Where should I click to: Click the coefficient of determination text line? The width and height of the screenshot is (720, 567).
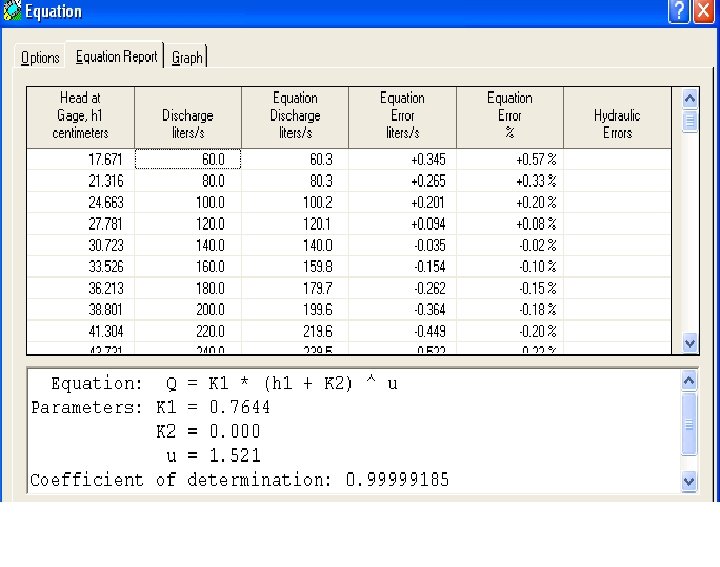(x=239, y=480)
